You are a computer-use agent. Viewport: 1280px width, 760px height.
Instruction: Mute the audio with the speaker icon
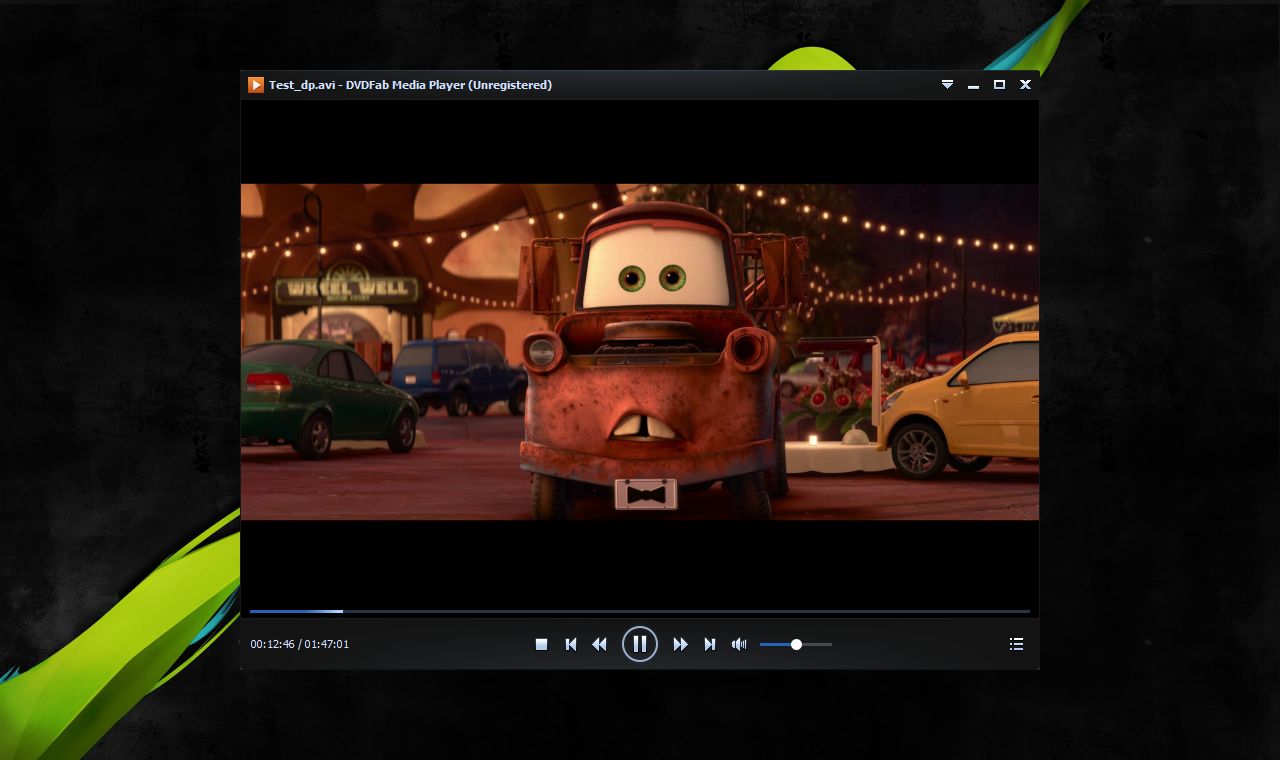point(739,644)
